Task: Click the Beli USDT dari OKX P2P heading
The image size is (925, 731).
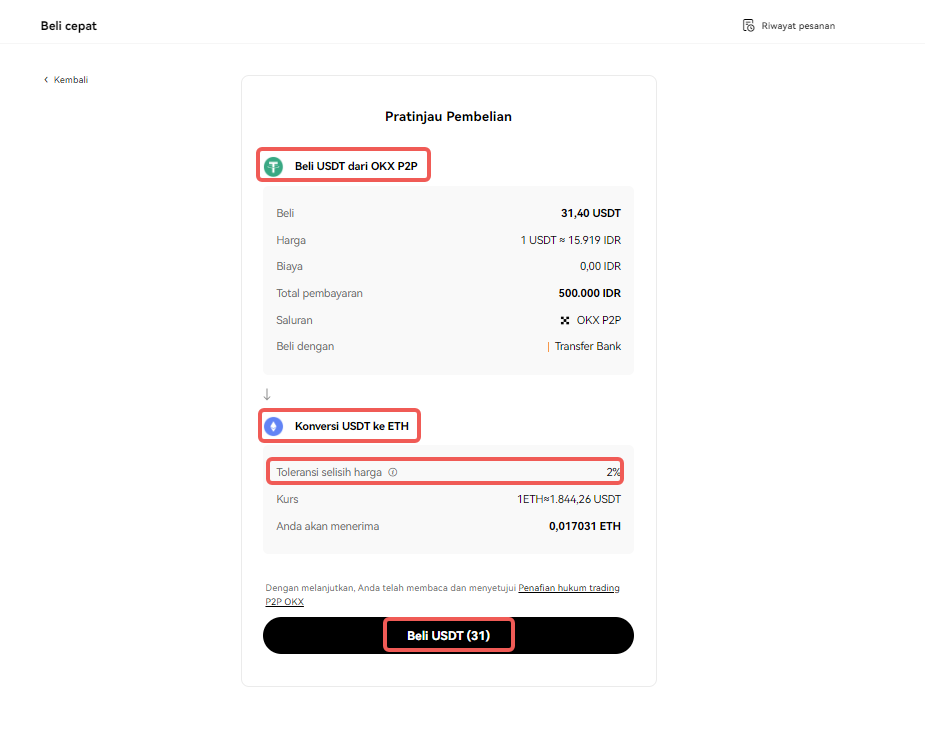Action: click(356, 166)
